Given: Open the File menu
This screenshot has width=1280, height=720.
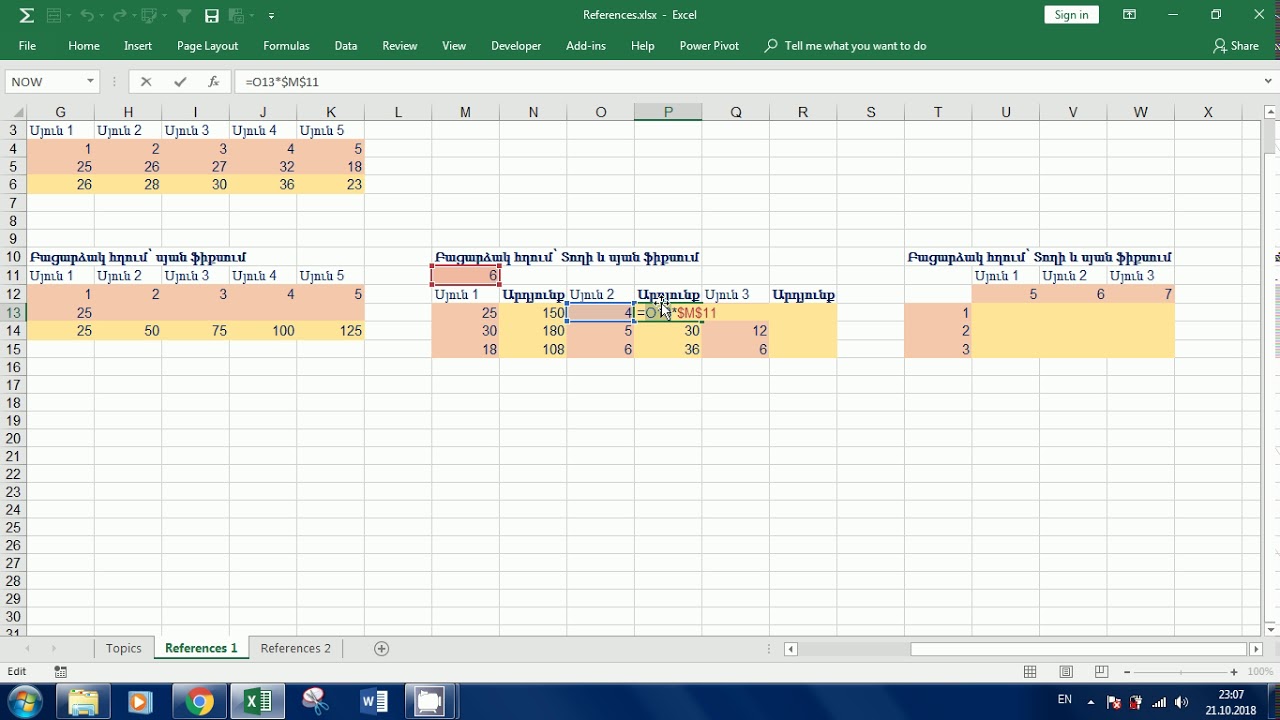Looking at the screenshot, I should click(x=27, y=46).
